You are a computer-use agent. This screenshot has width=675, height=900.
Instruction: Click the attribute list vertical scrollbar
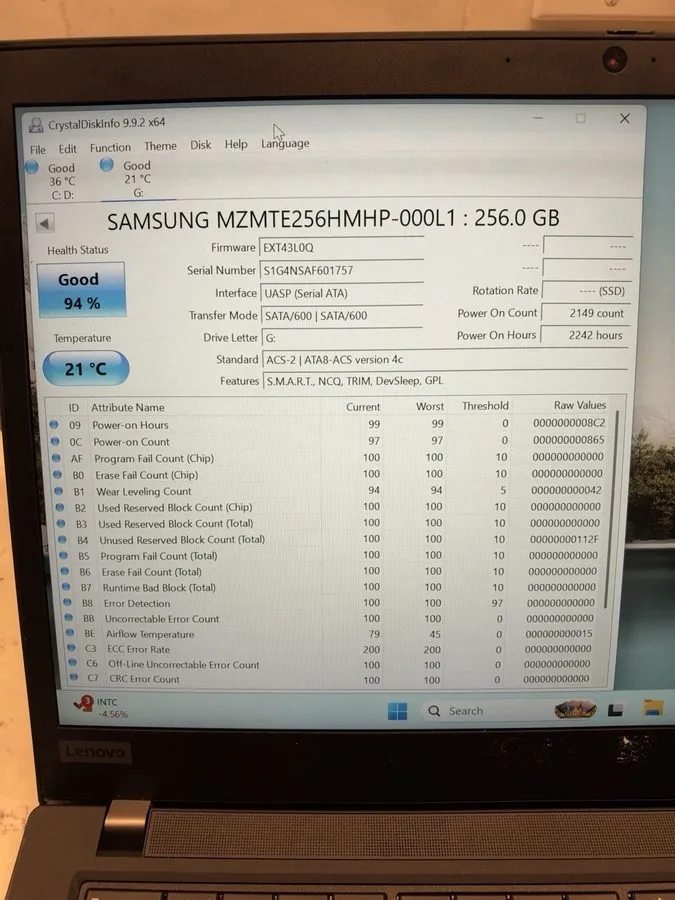click(612, 511)
